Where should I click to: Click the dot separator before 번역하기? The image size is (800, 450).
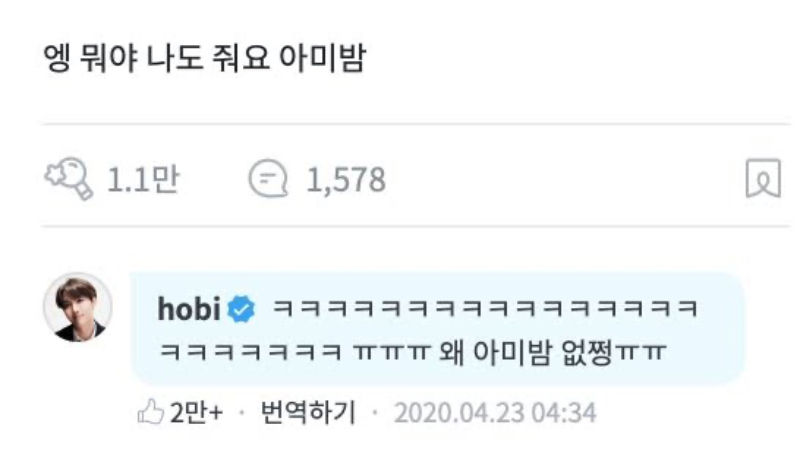(x=242, y=412)
